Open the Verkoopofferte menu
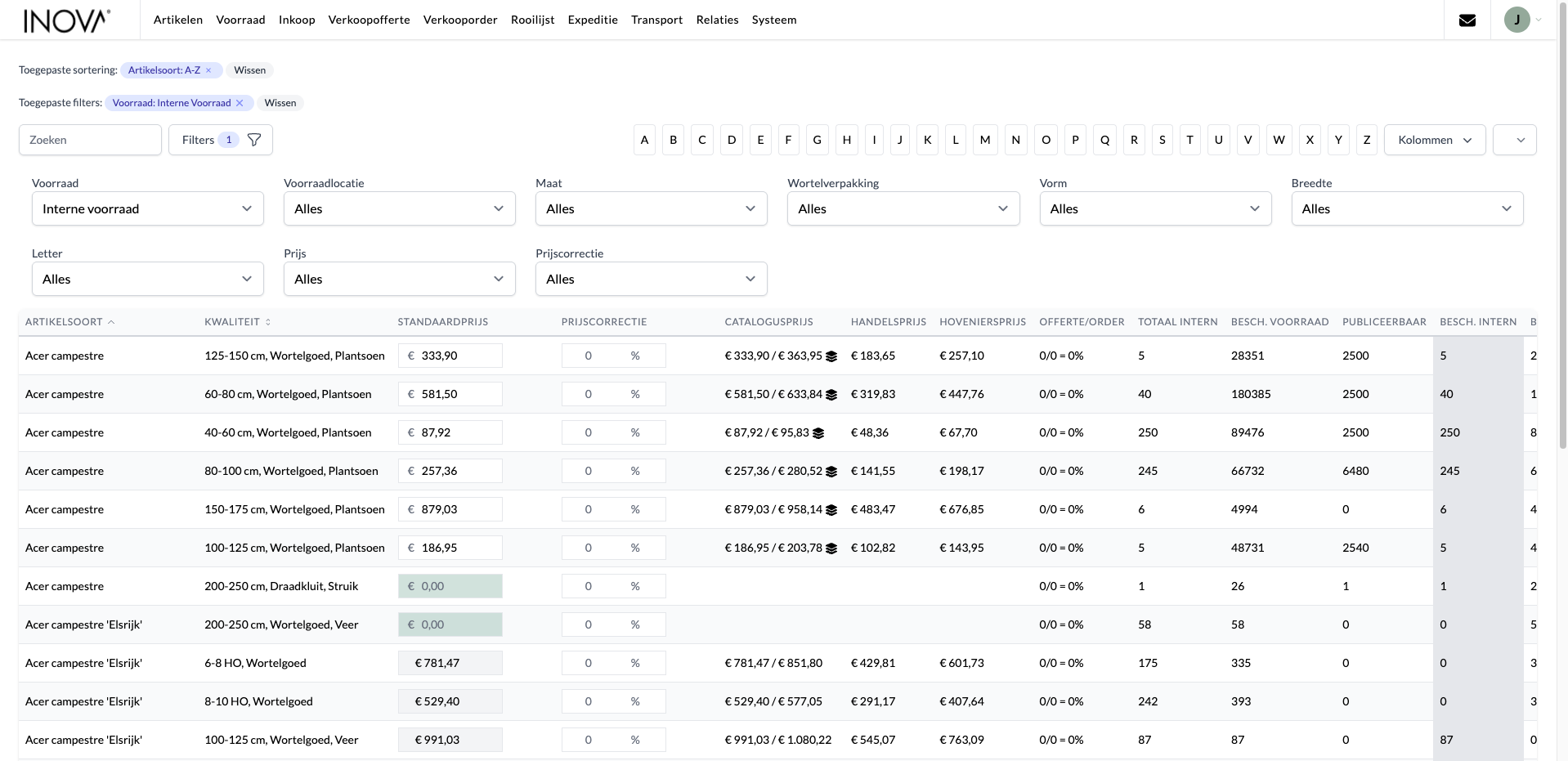 coord(370,20)
